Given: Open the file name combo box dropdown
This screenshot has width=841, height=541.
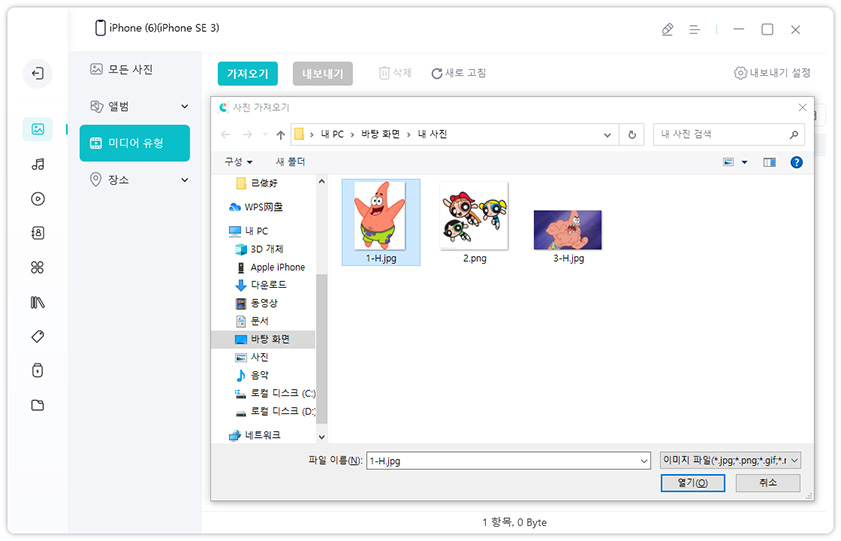Looking at the screenshot, I should point(644,461).
